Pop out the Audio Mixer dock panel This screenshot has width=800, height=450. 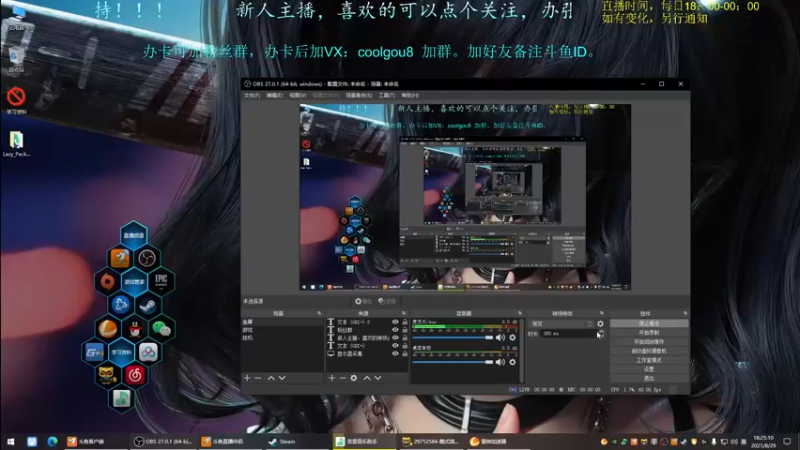520,313
